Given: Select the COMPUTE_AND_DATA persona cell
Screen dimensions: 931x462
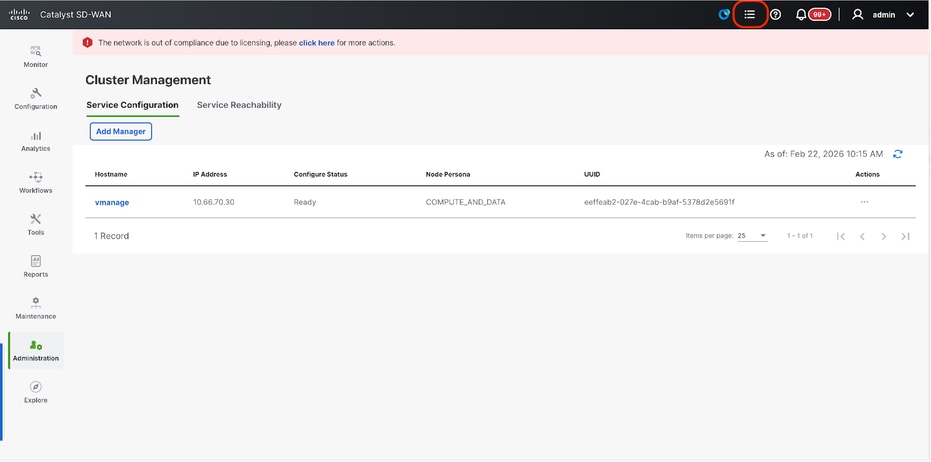Looking at the screenshot, I should pyautogui.click(x=466, y=202).
